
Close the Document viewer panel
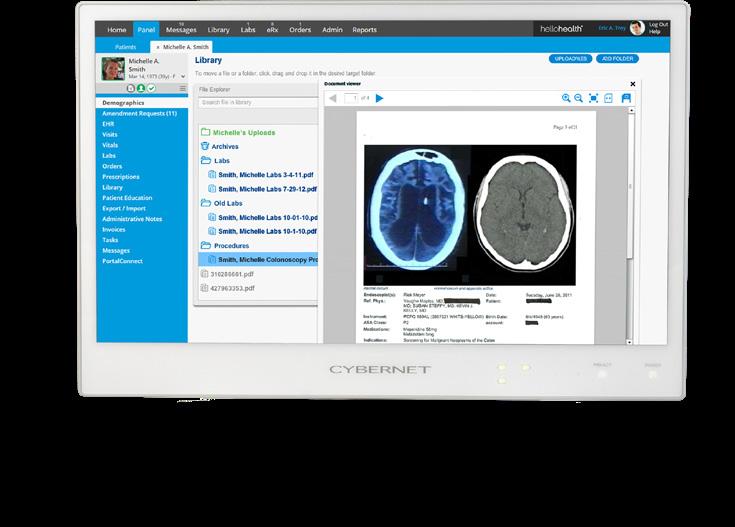click(x=633, y=84)
